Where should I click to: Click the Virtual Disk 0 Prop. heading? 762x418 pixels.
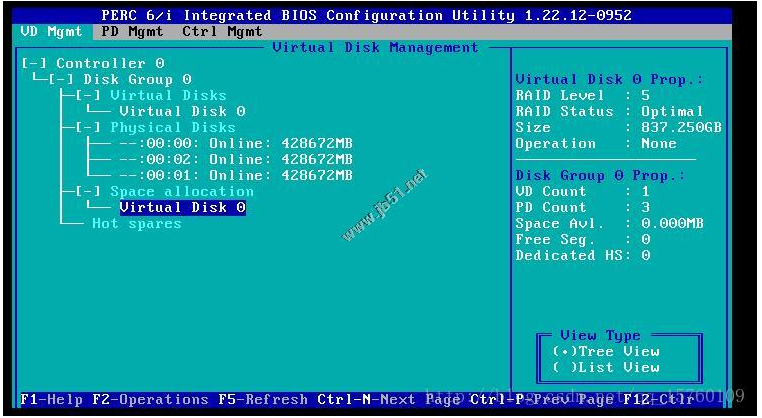[609, 80]
